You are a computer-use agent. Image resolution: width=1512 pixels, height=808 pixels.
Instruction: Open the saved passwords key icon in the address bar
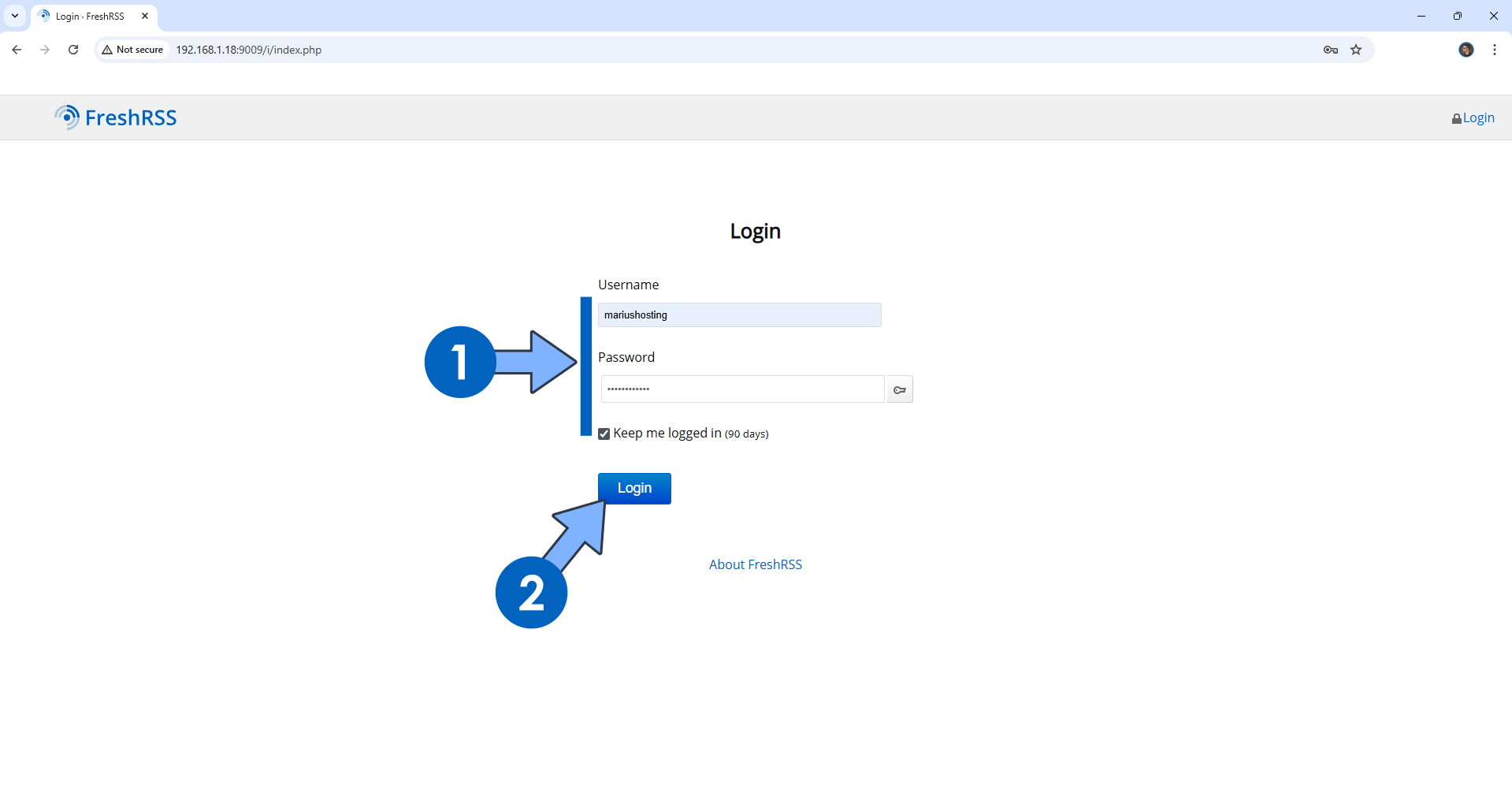1331,50
